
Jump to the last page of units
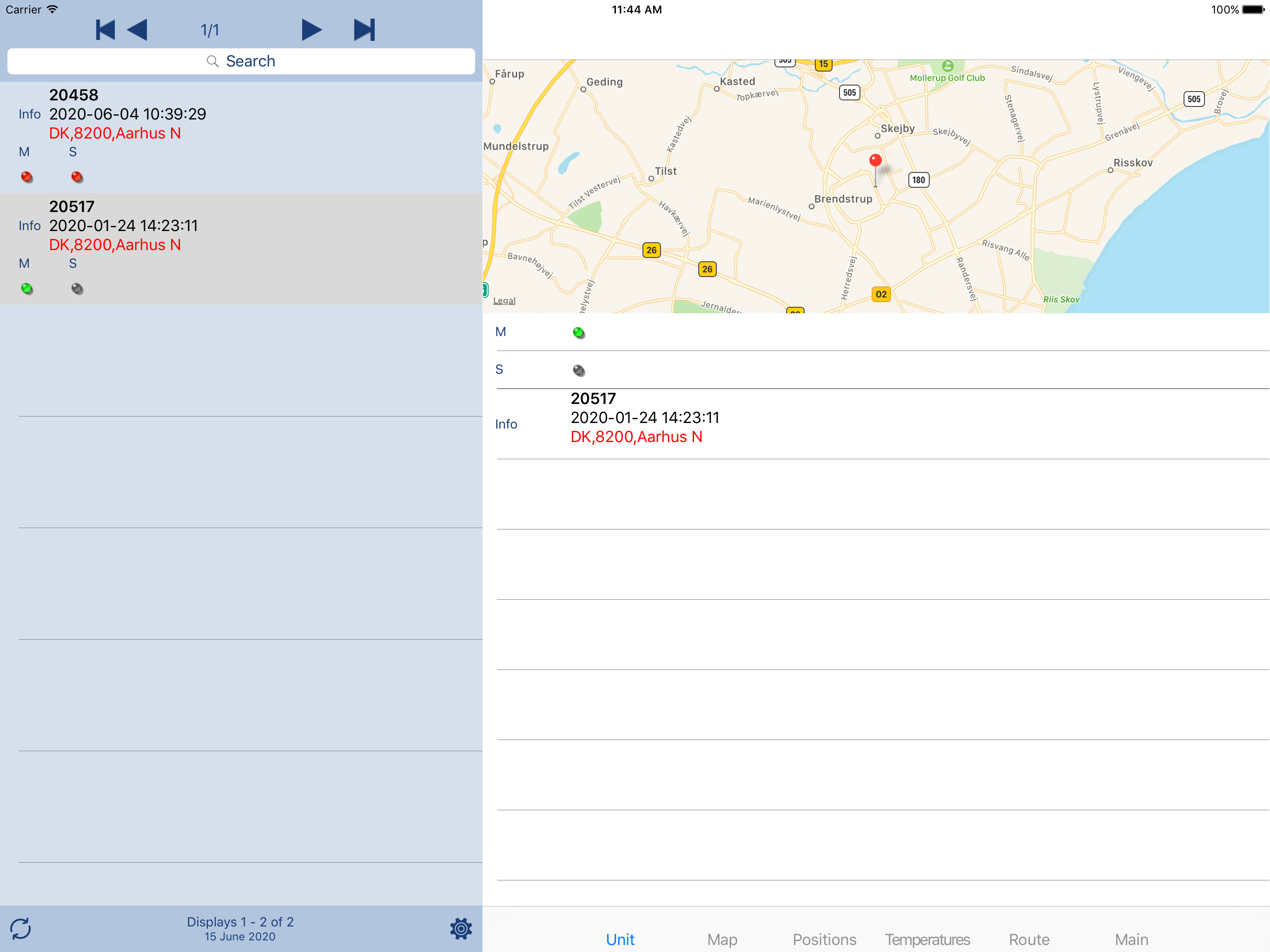click(x=364, y=30)
